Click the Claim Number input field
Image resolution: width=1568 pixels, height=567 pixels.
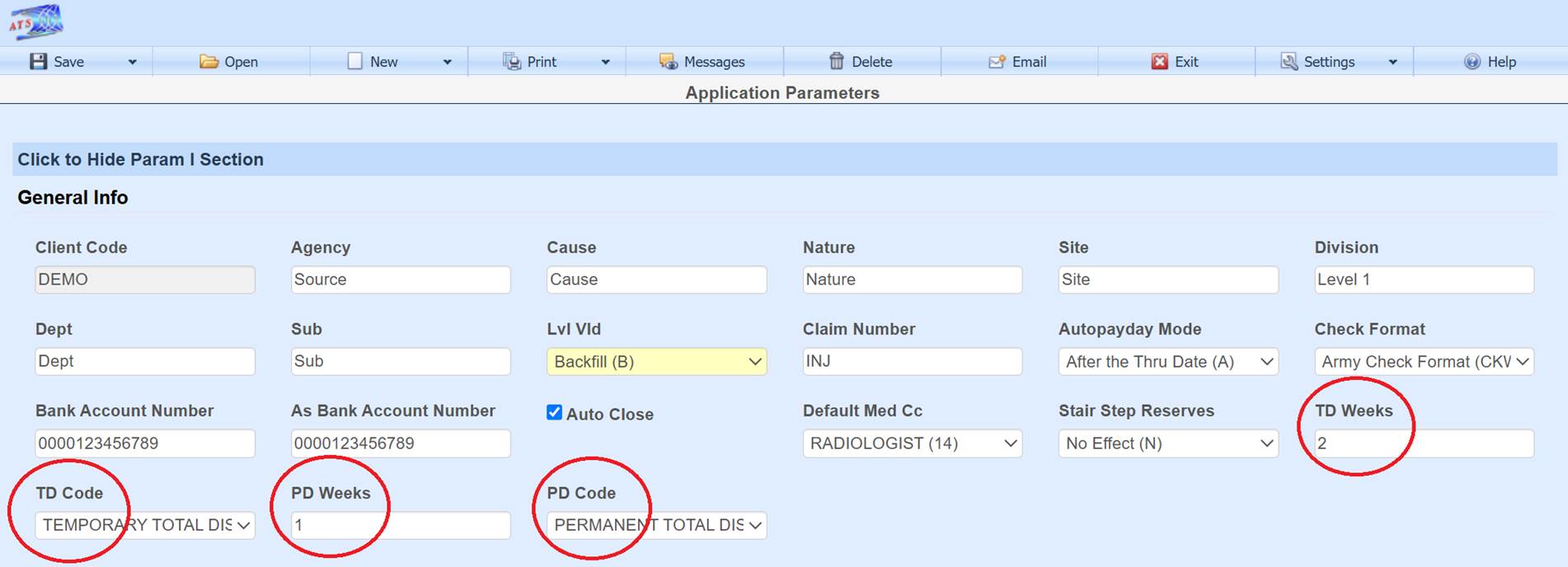[x=912, y=362]
